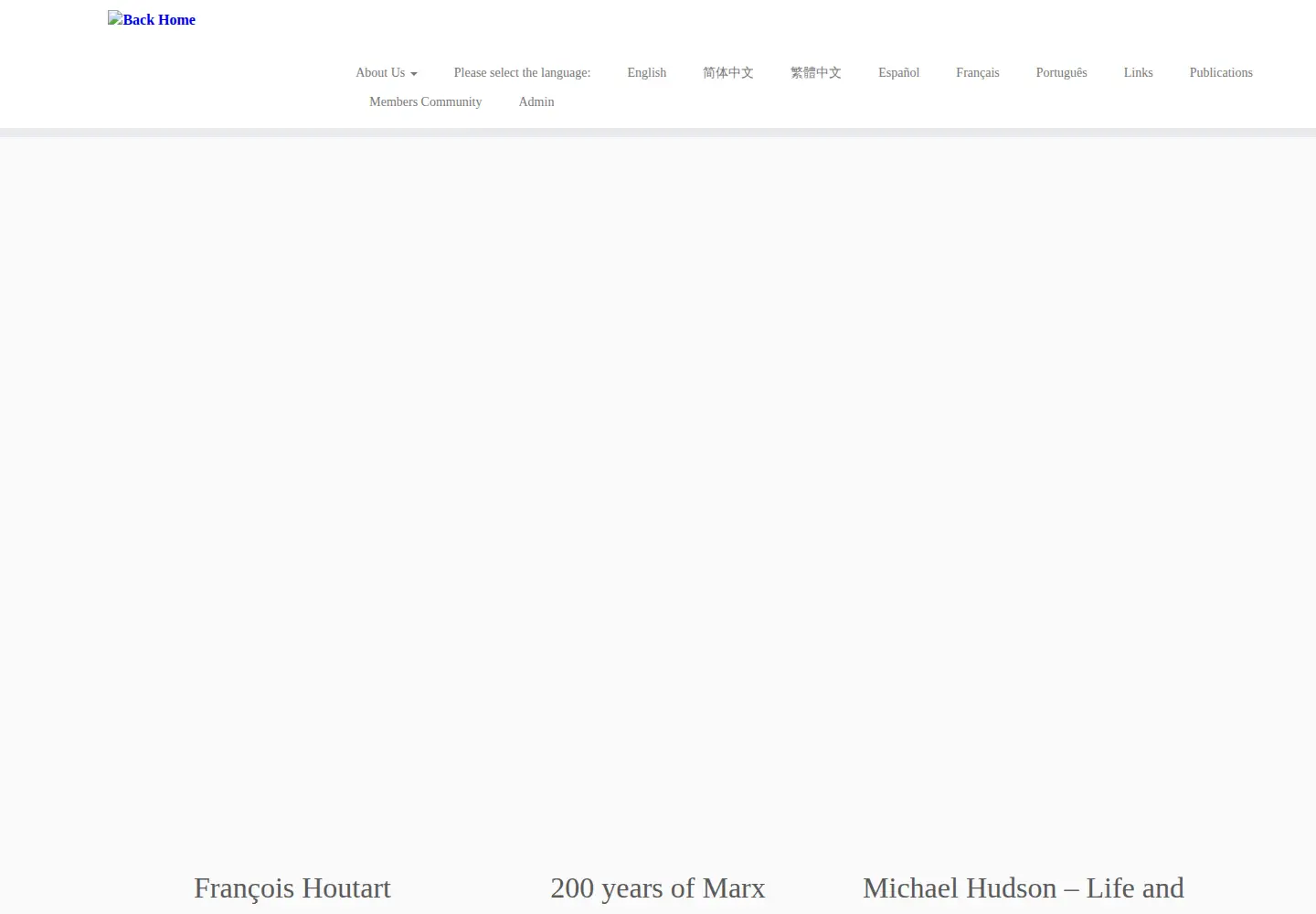The image size is (1316, 914).
Task: Select Français language option
Action: point(978,72)
